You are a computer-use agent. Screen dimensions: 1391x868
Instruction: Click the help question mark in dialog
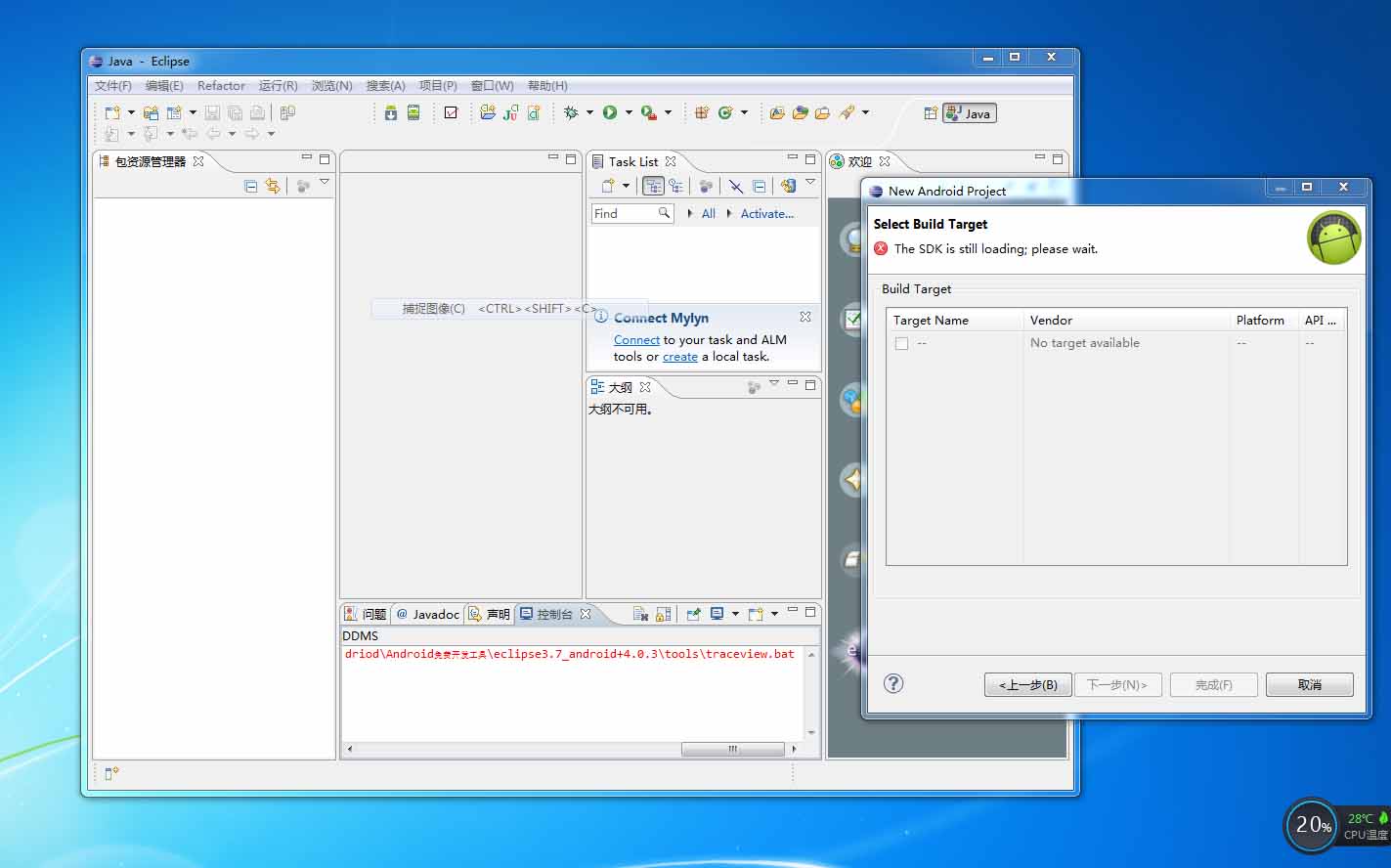coord(893,683)
